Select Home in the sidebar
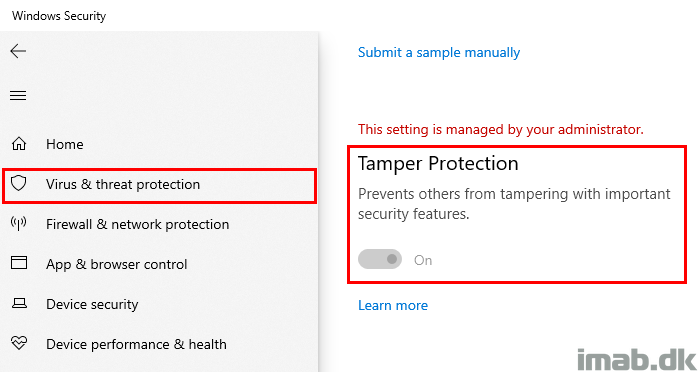Screen dimensions: 700x372 (x=65, y=144)
